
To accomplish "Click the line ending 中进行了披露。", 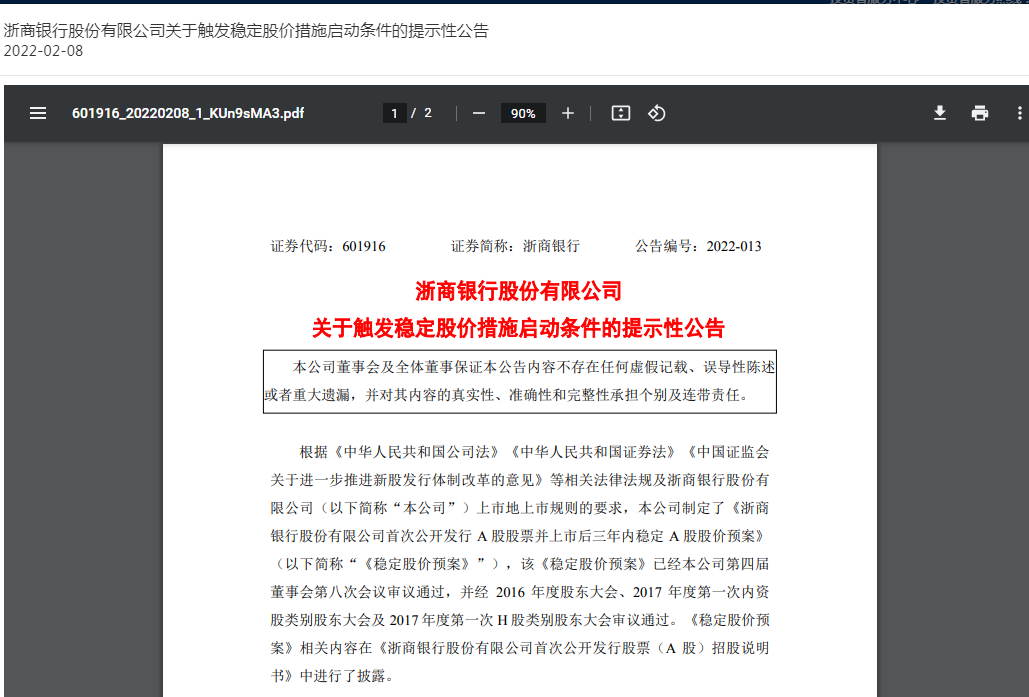I will tap(332, 676).
